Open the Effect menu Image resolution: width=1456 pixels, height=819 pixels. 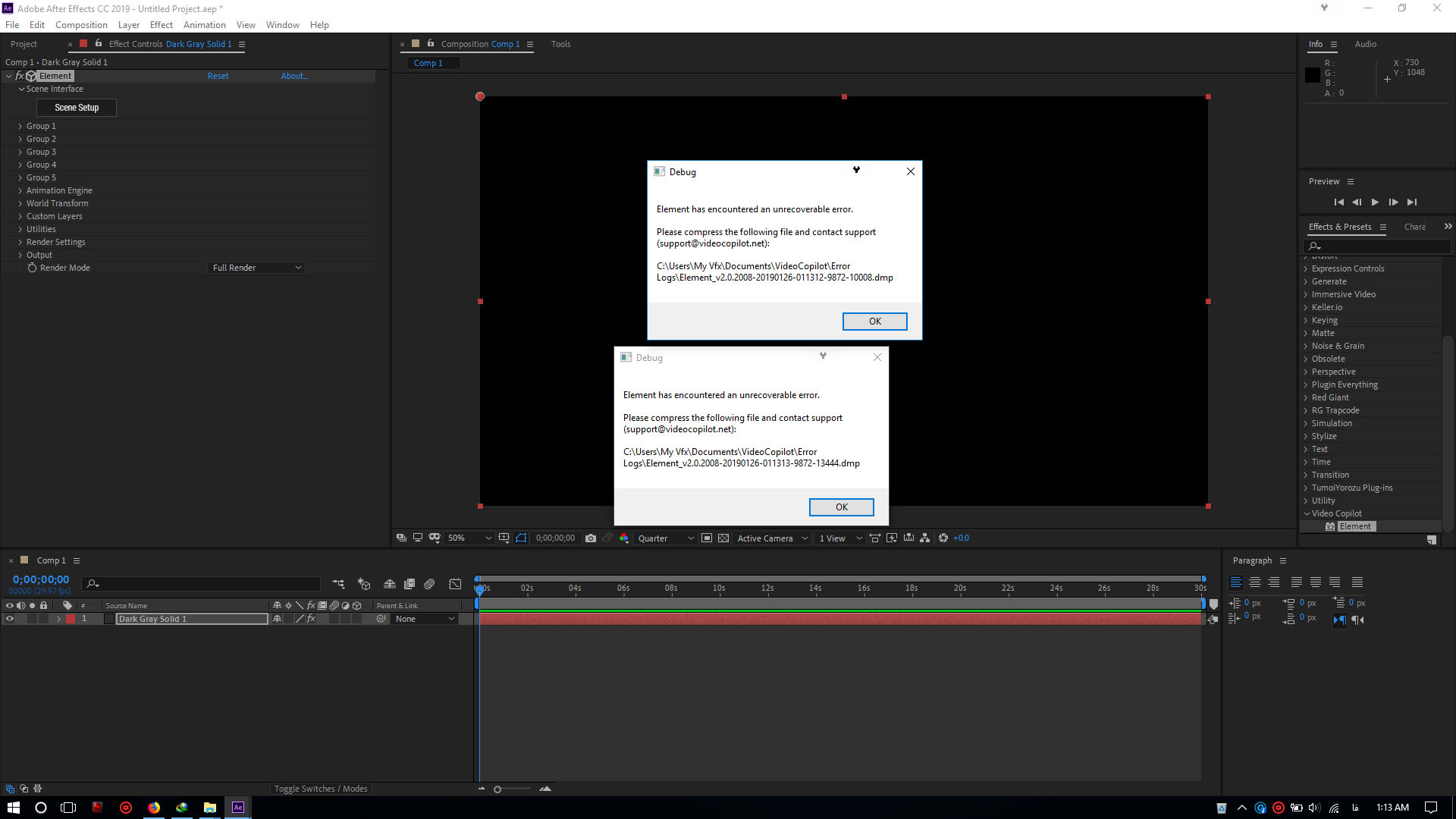(x=162, y=25)
